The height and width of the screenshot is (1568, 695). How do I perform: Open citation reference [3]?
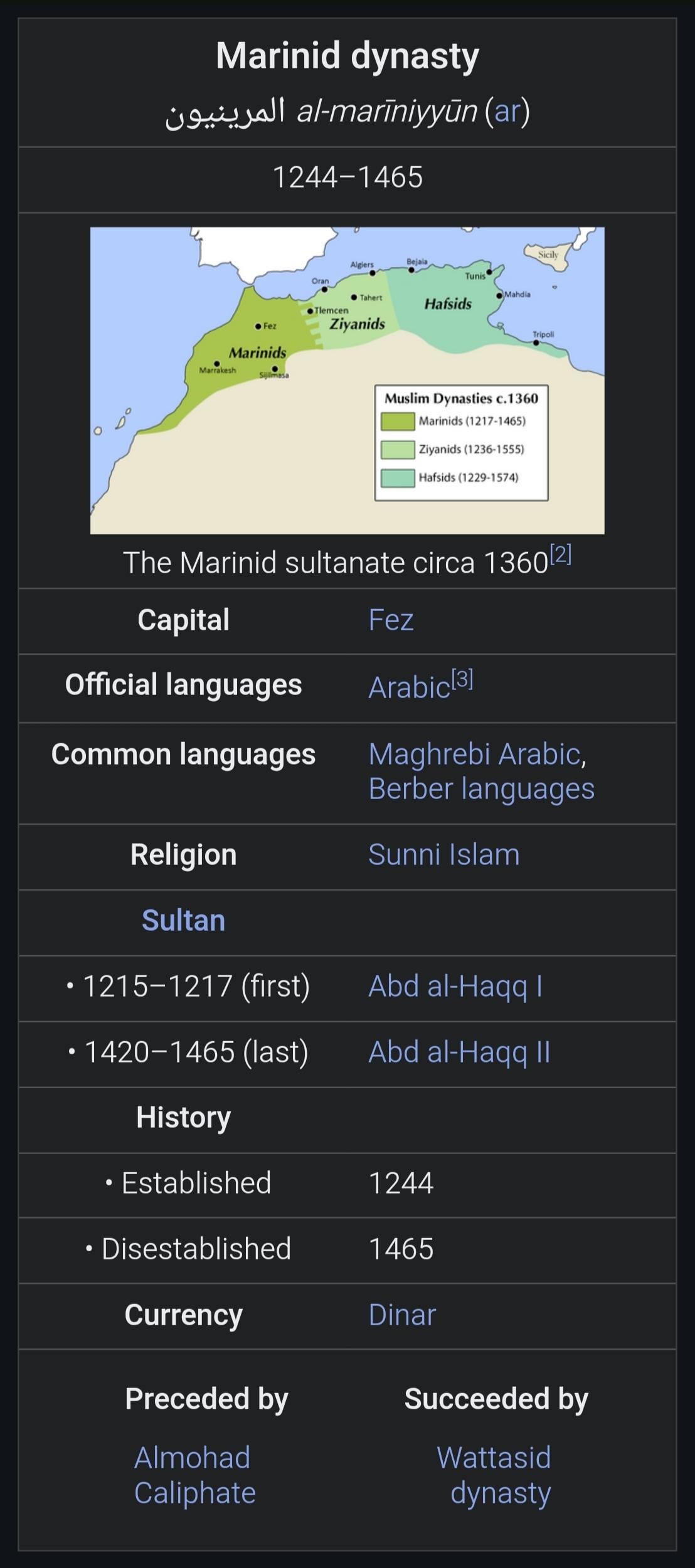point(462,679)
